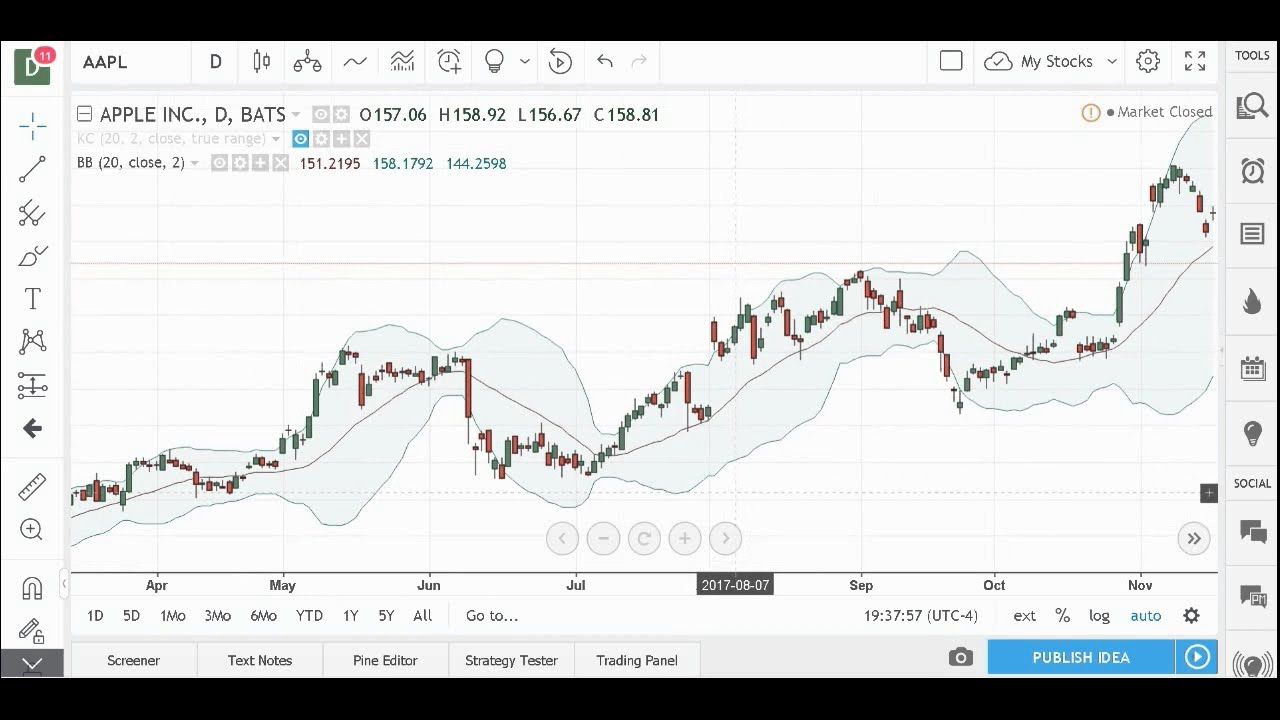Select the prediction and measurement tool
Screen dimensions: 1280x720
(x=32, y=385)
